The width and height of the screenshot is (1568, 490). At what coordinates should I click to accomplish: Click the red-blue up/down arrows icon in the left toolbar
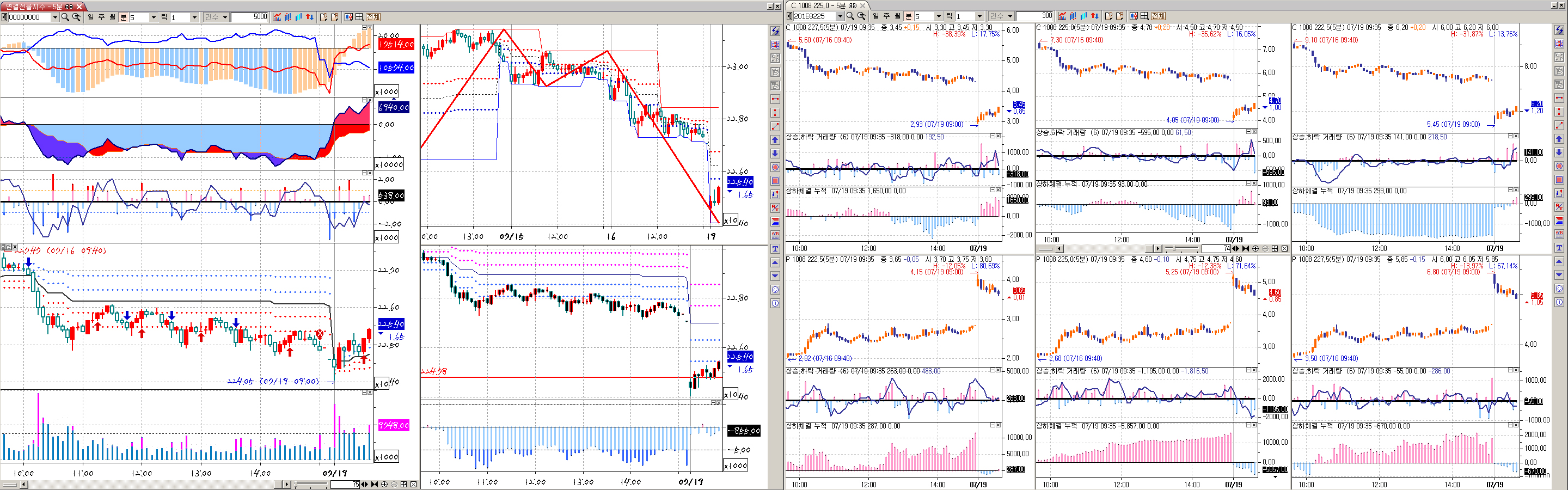(x=310, y=17)
